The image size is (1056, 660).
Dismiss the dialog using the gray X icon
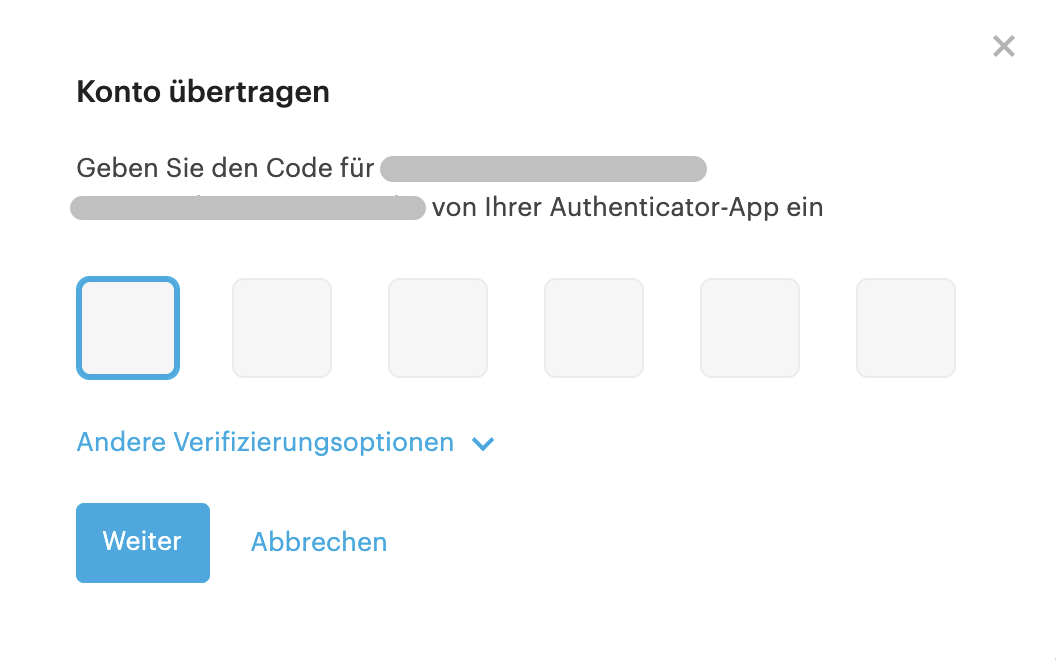point(1003,46)
